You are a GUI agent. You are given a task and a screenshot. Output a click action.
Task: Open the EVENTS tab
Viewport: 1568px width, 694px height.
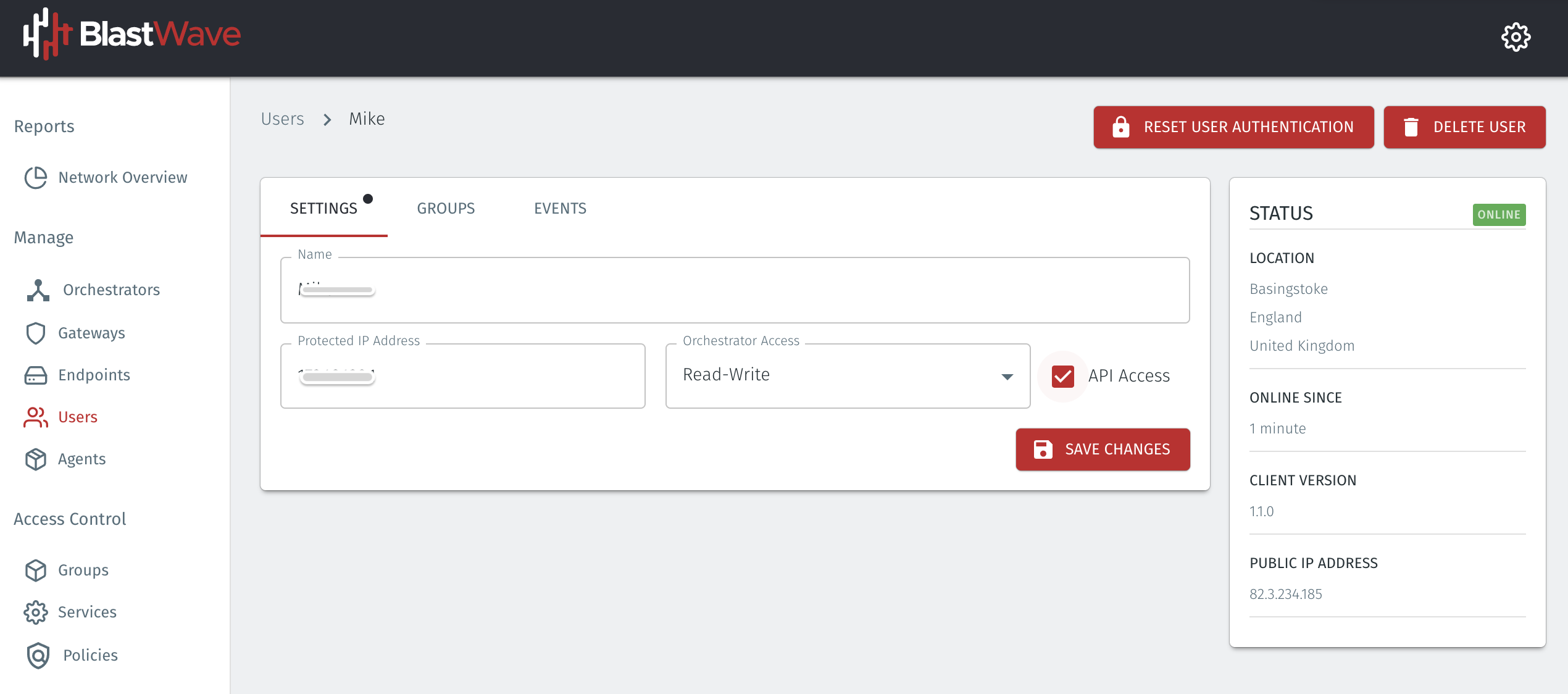[x=560, y=208]
